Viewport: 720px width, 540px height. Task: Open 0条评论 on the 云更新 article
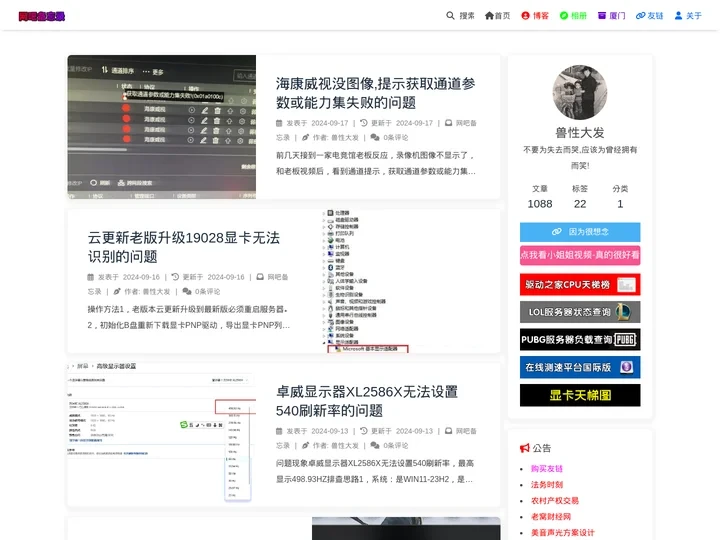click(207, 292)
